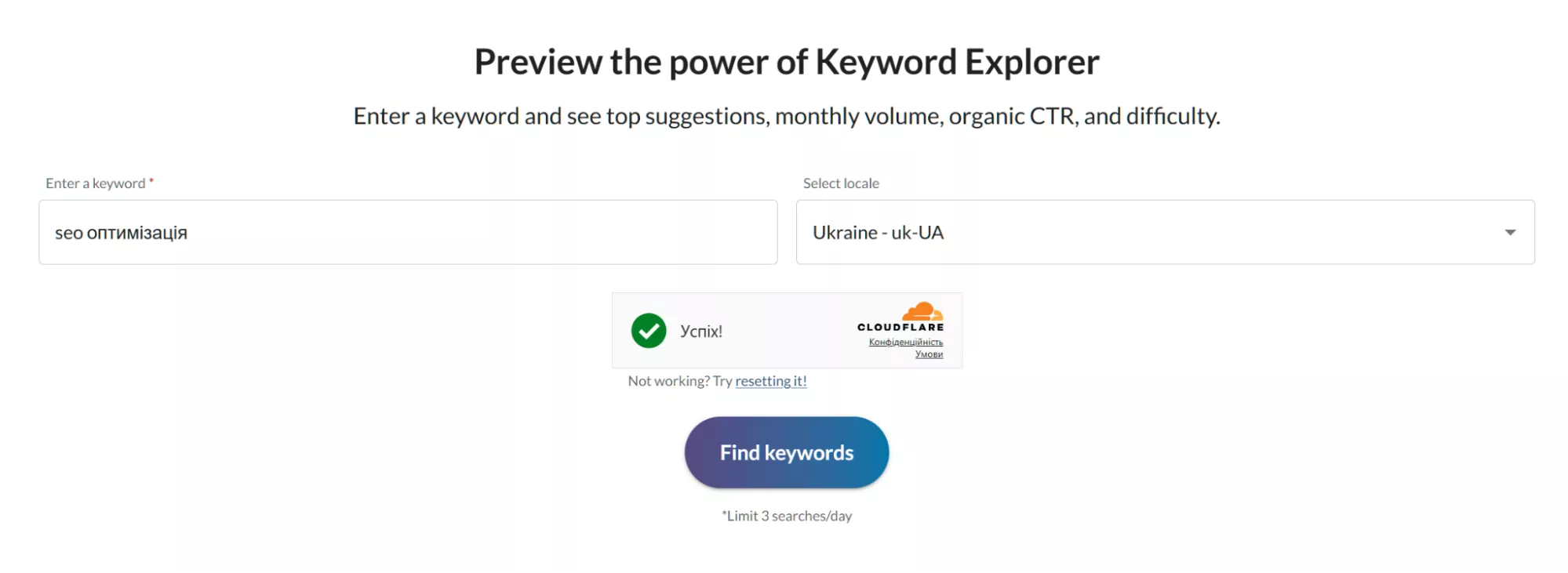Click the 'Preview the power of Keyword Explorer' heading

[787, 62]
